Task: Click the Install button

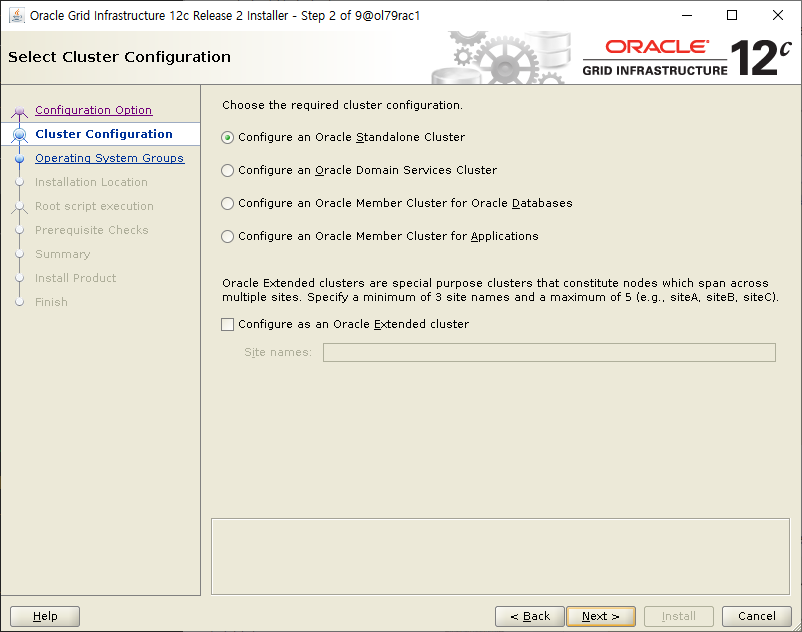Action: (x=679, y=616)
